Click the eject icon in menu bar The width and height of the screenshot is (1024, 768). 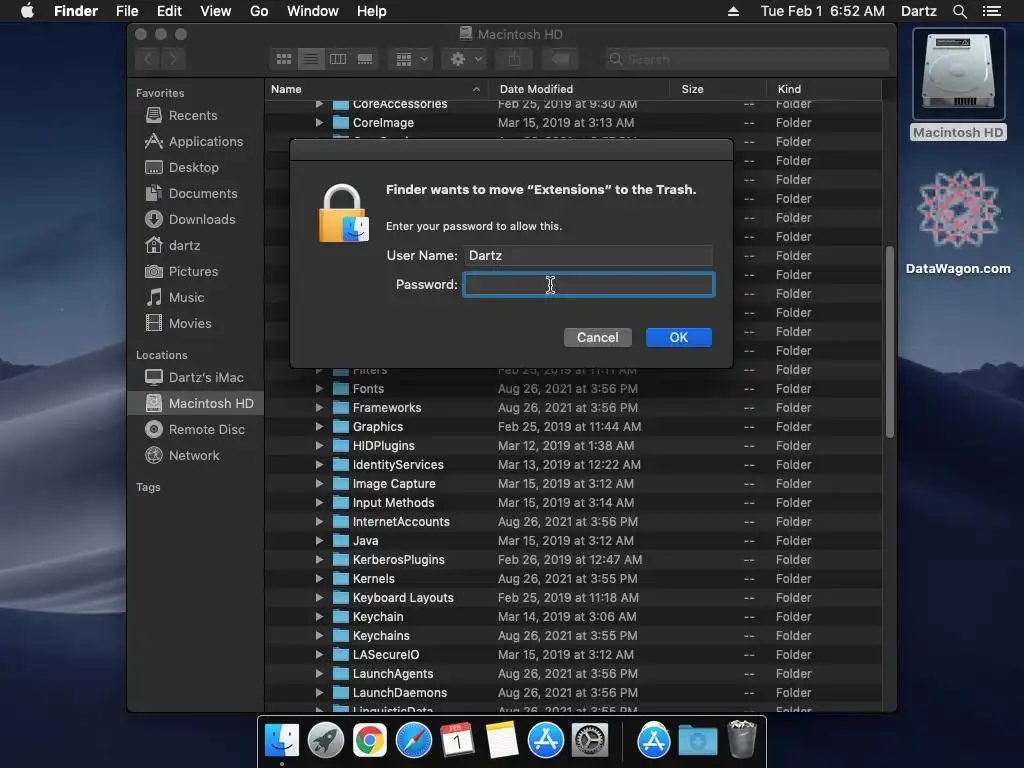[x=733, y=11]
